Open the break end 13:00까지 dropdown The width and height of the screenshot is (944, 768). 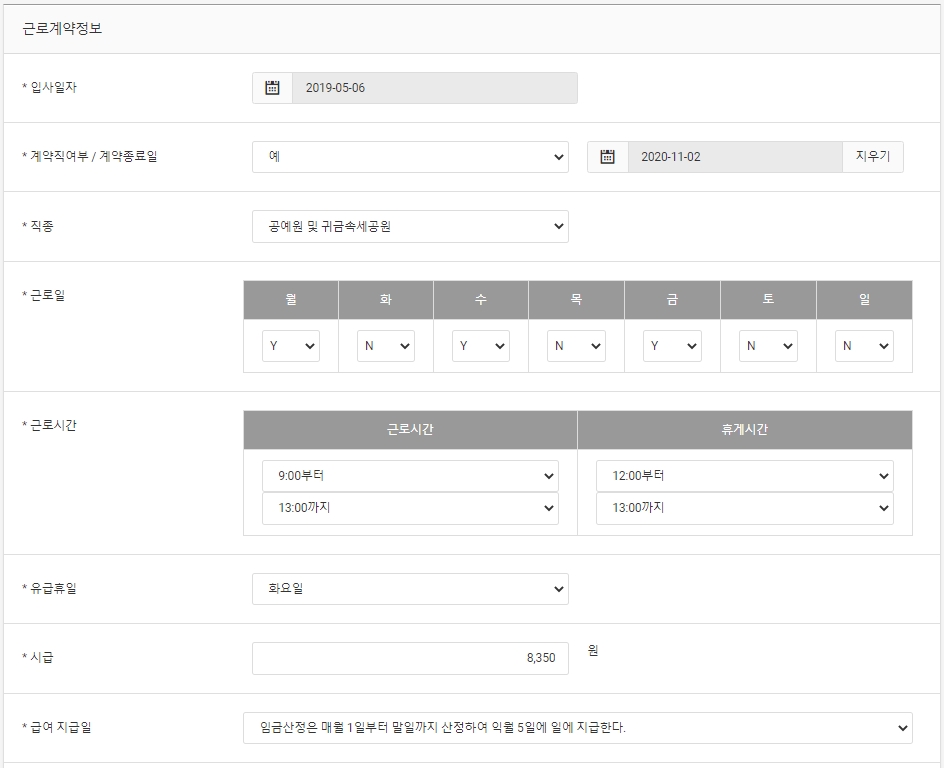tap(745, 509)
